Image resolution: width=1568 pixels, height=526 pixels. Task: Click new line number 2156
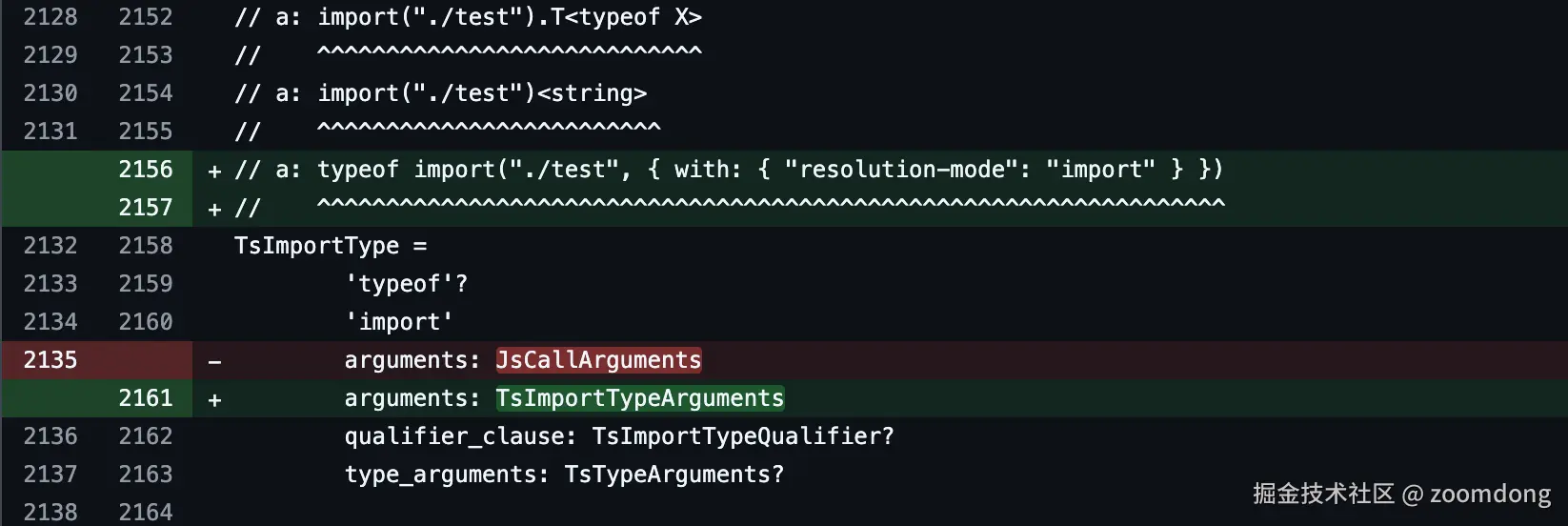pyautogui.click(x=146, y=170)
